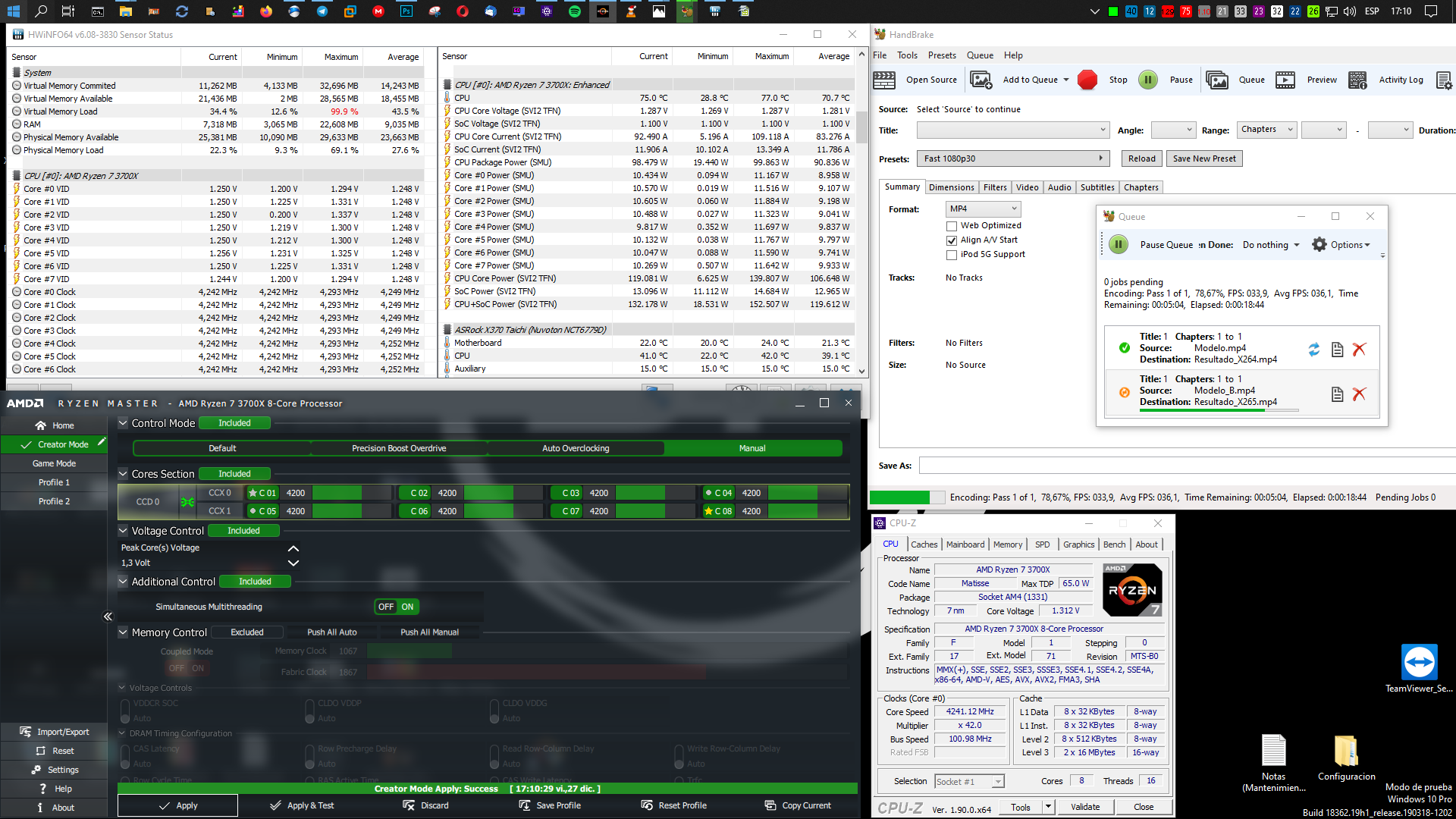Open the Range Chapters dropdown
This screenshot has height=819, width=1456.
tap(1266, 130)
